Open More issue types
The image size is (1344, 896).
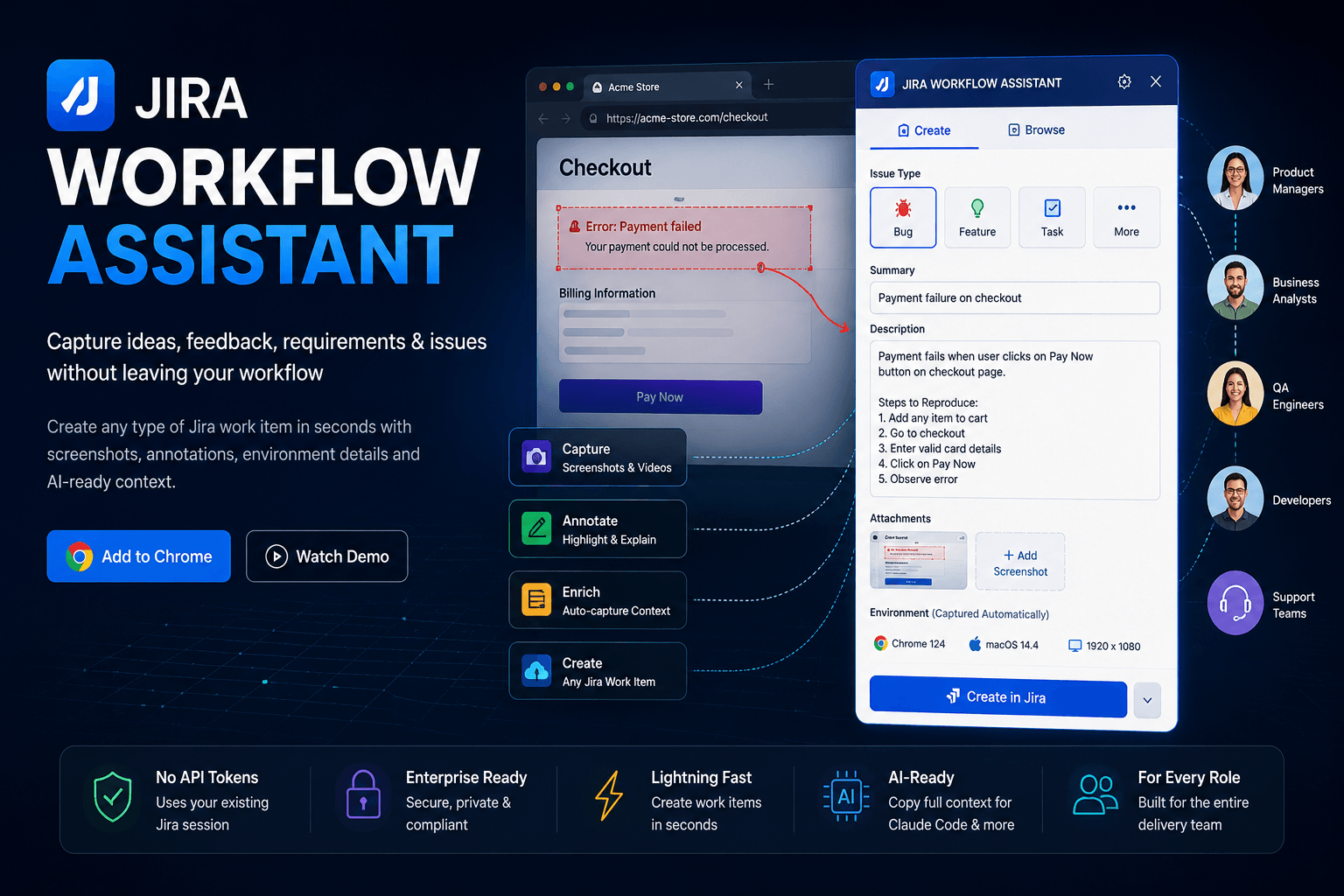(1127, 217)
